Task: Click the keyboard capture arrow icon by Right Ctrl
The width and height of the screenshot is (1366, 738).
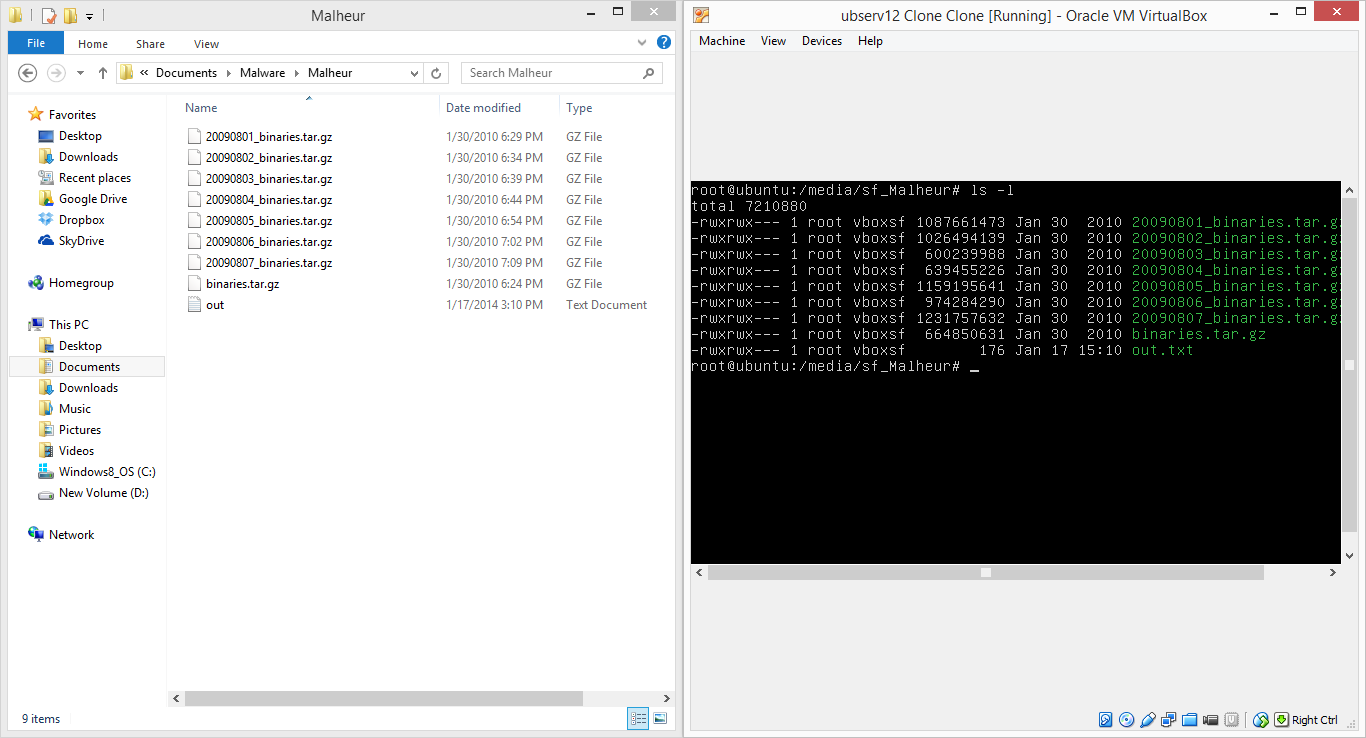Action: coord(1281,719)
